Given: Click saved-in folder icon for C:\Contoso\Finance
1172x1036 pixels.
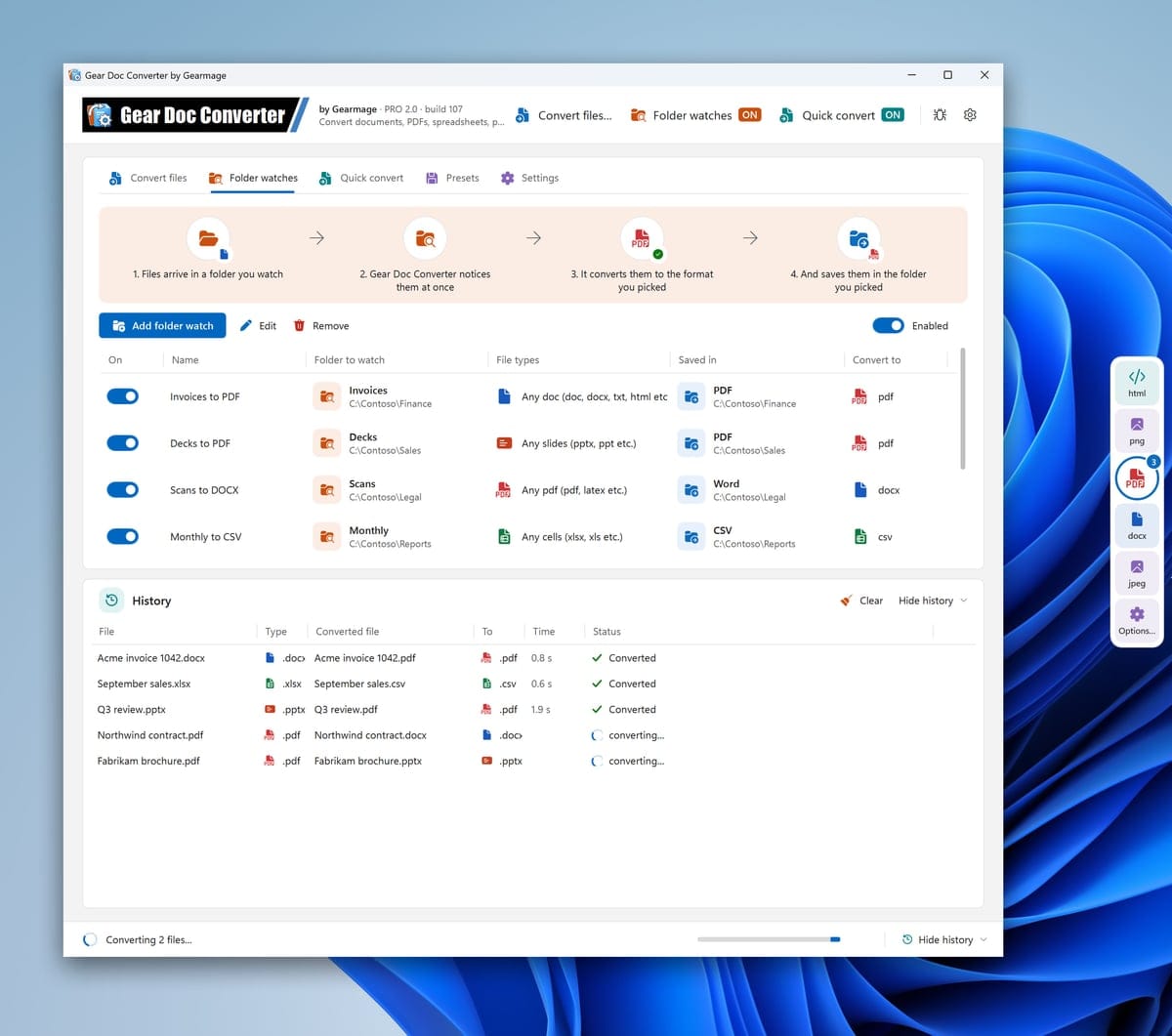Looking at the screenshot, I should 691,396.
